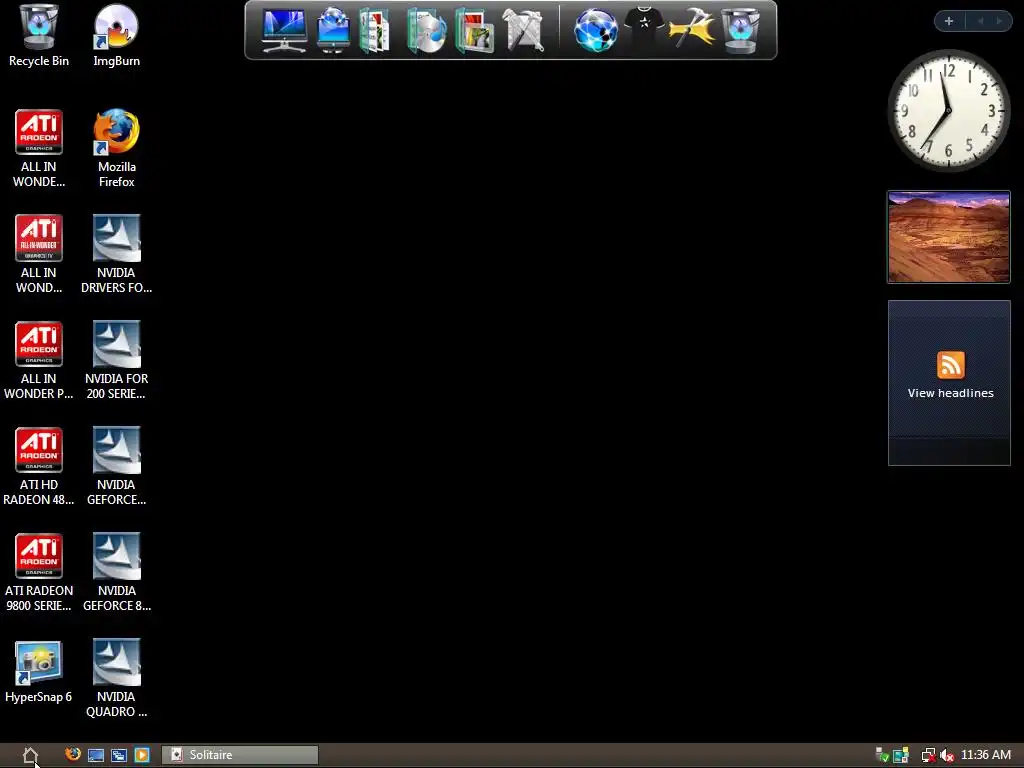Select the NVIDIA FOR 200 SERIE... icon
This screenshot has width=1024, height=768.
coord(116,360)
